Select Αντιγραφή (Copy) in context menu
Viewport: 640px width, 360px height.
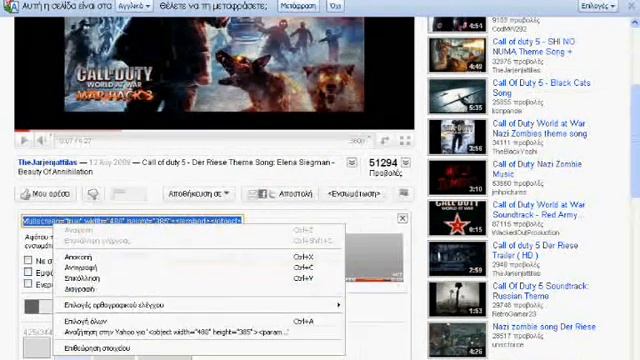[x=199, y=268]
